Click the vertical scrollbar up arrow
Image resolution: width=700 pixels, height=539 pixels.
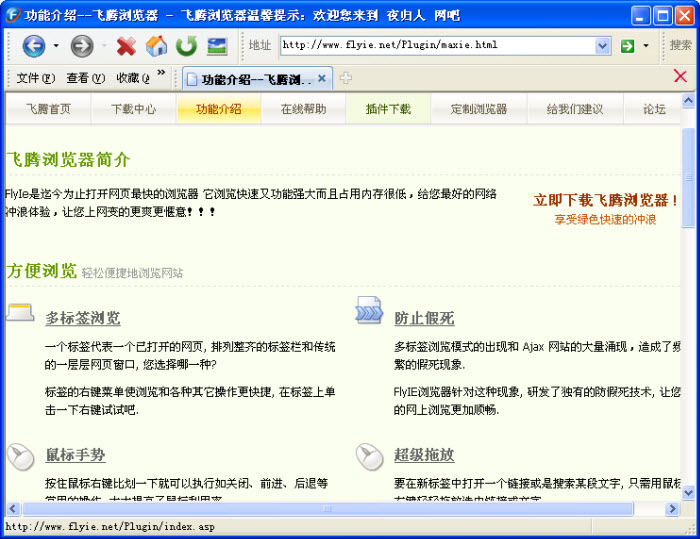pyautogui.click(x=688, y=101)
